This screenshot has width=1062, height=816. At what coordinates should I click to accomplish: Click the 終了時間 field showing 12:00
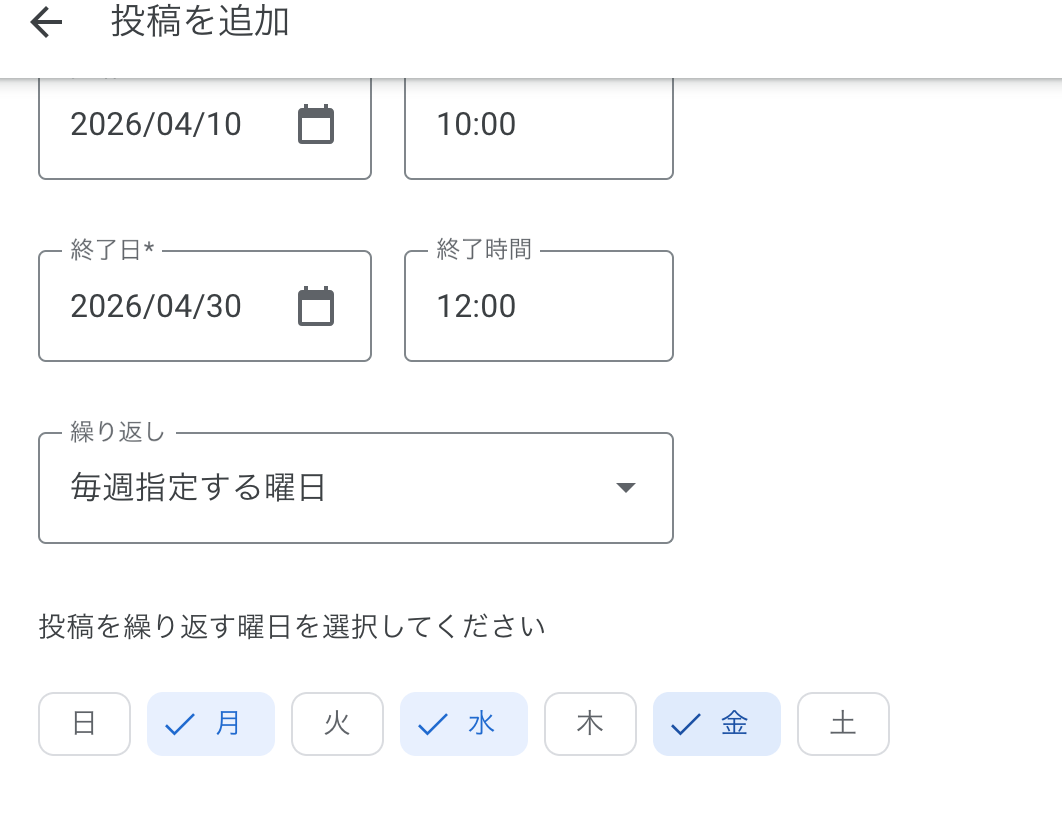(538, 306)
